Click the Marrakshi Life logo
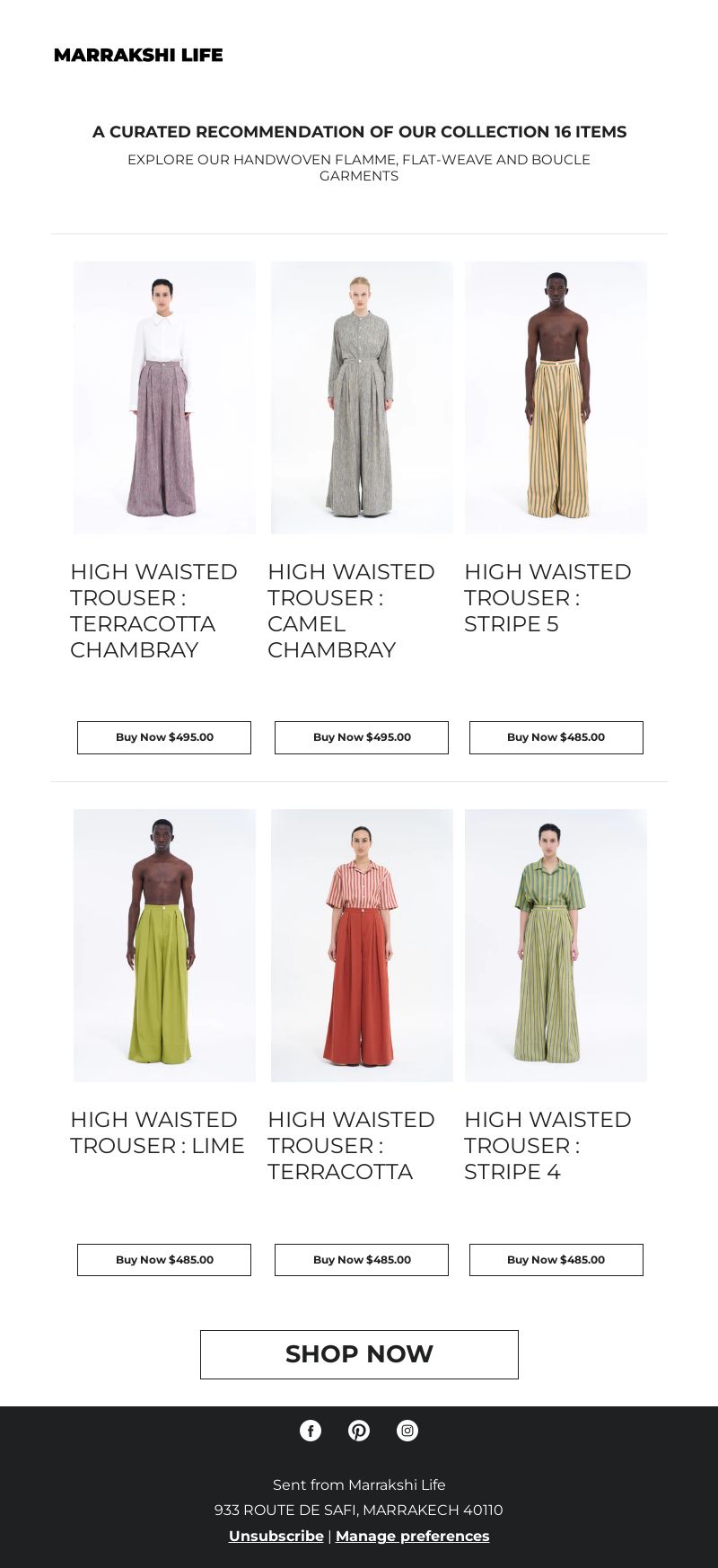The width and height of the screenshot is (718, 1568). pos(138,55)
